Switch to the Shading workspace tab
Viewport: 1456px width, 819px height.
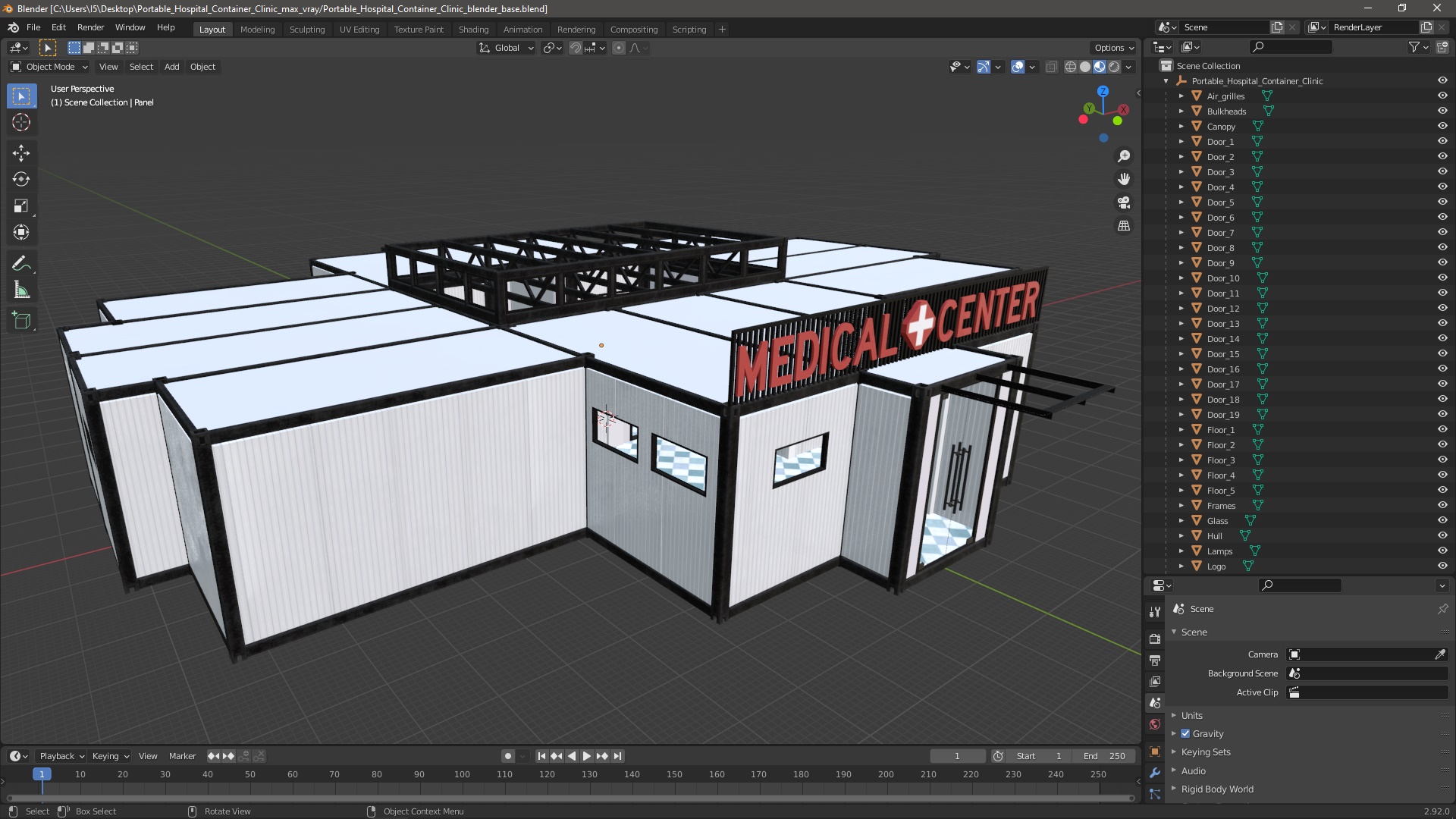[473, 29]
